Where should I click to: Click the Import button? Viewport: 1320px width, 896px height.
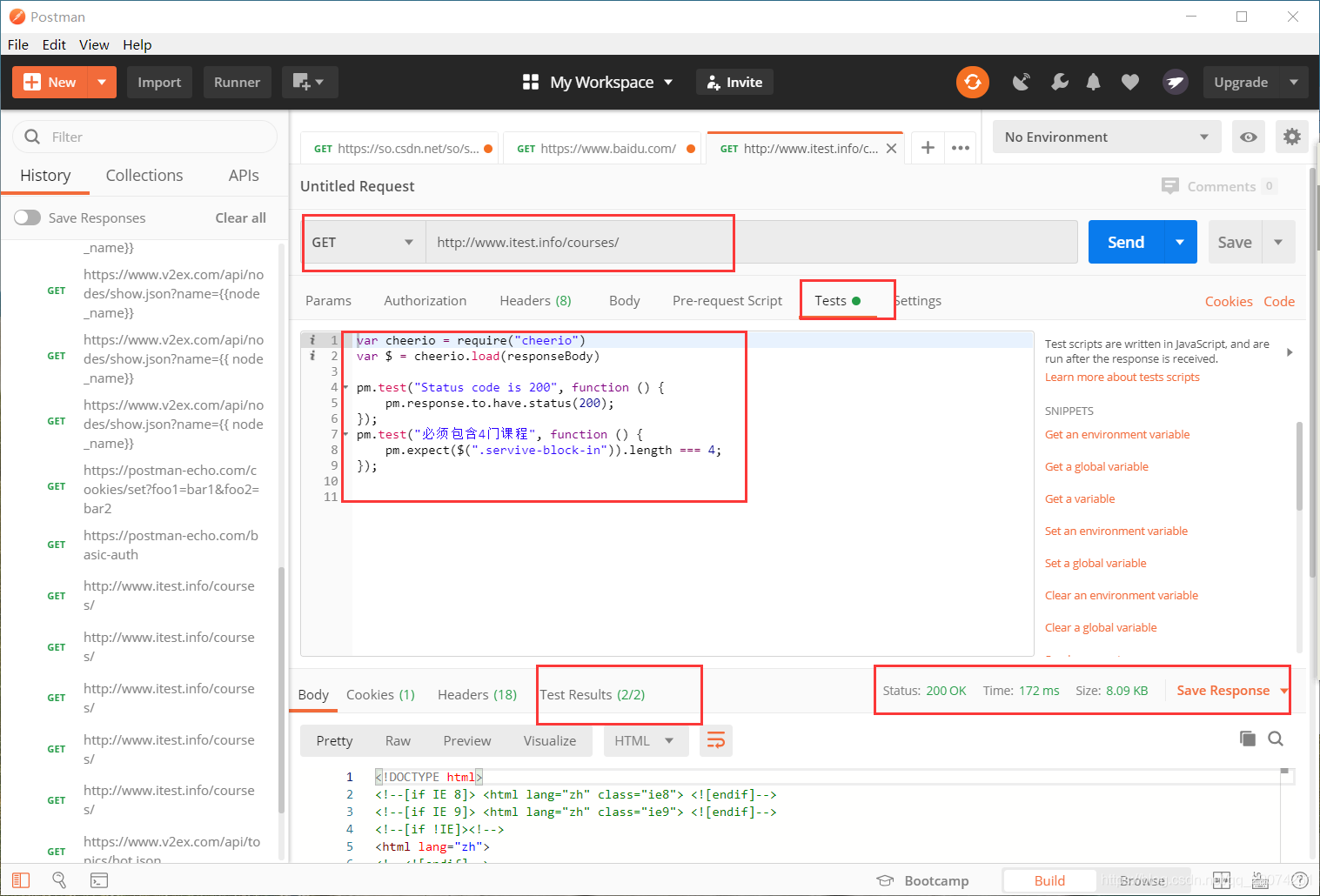(159, 82)
